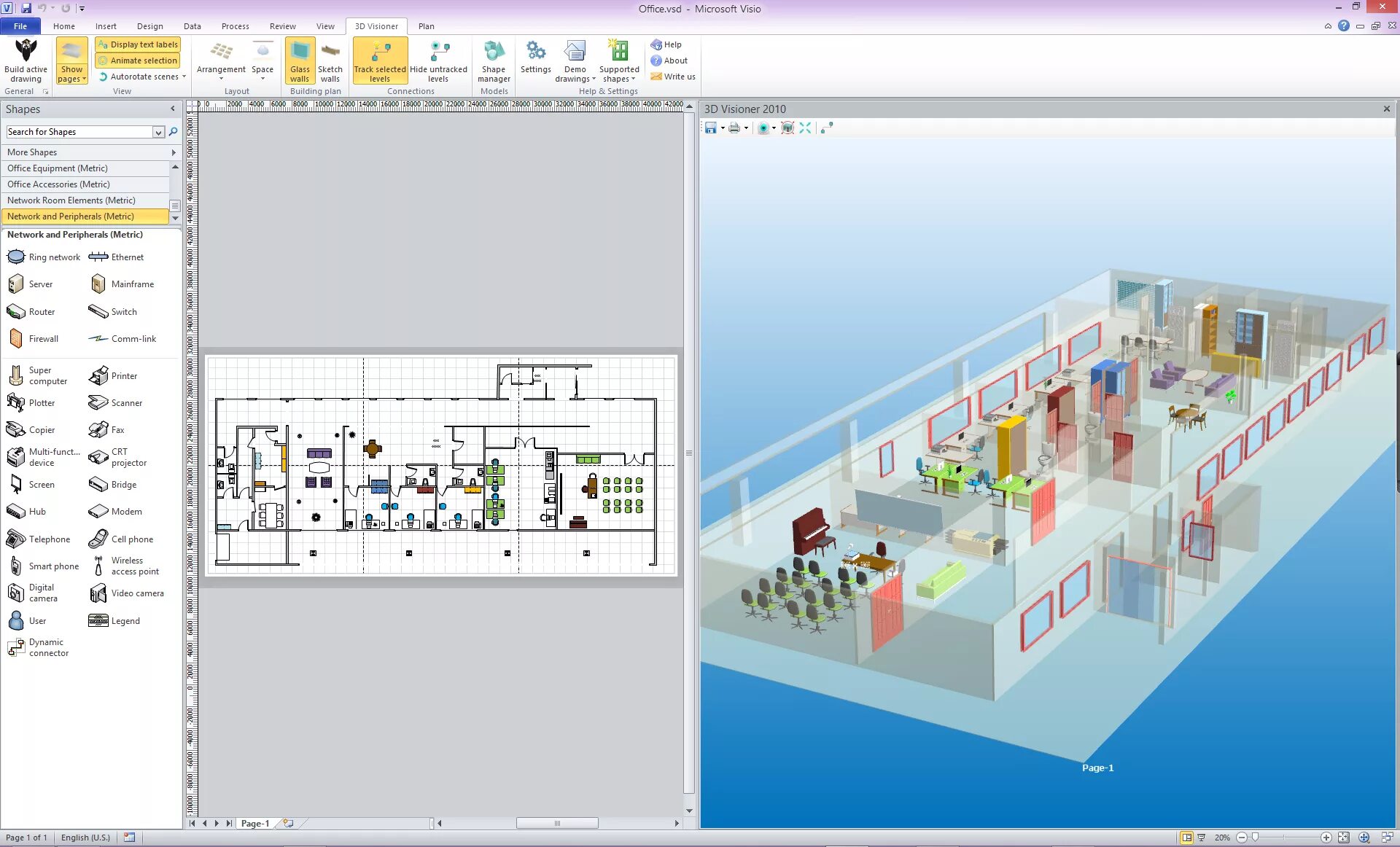This screenshot has width=1400, height=847.
Task: Expand Autorotate scenes dropdown
Action: pos(184,77)
